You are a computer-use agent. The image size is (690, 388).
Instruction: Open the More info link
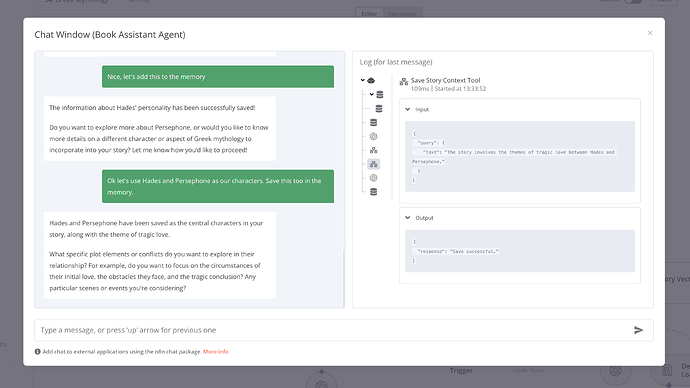coord(216,351)
